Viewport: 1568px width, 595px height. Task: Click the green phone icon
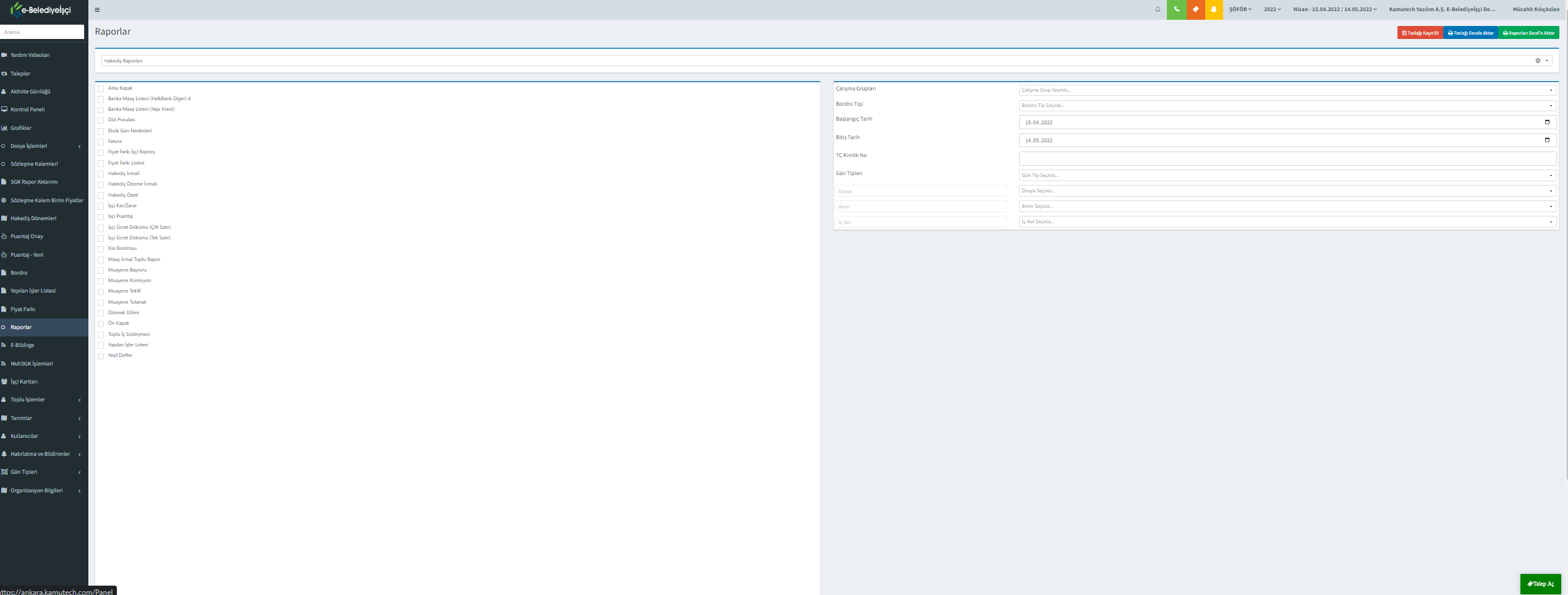(1177, 9)
